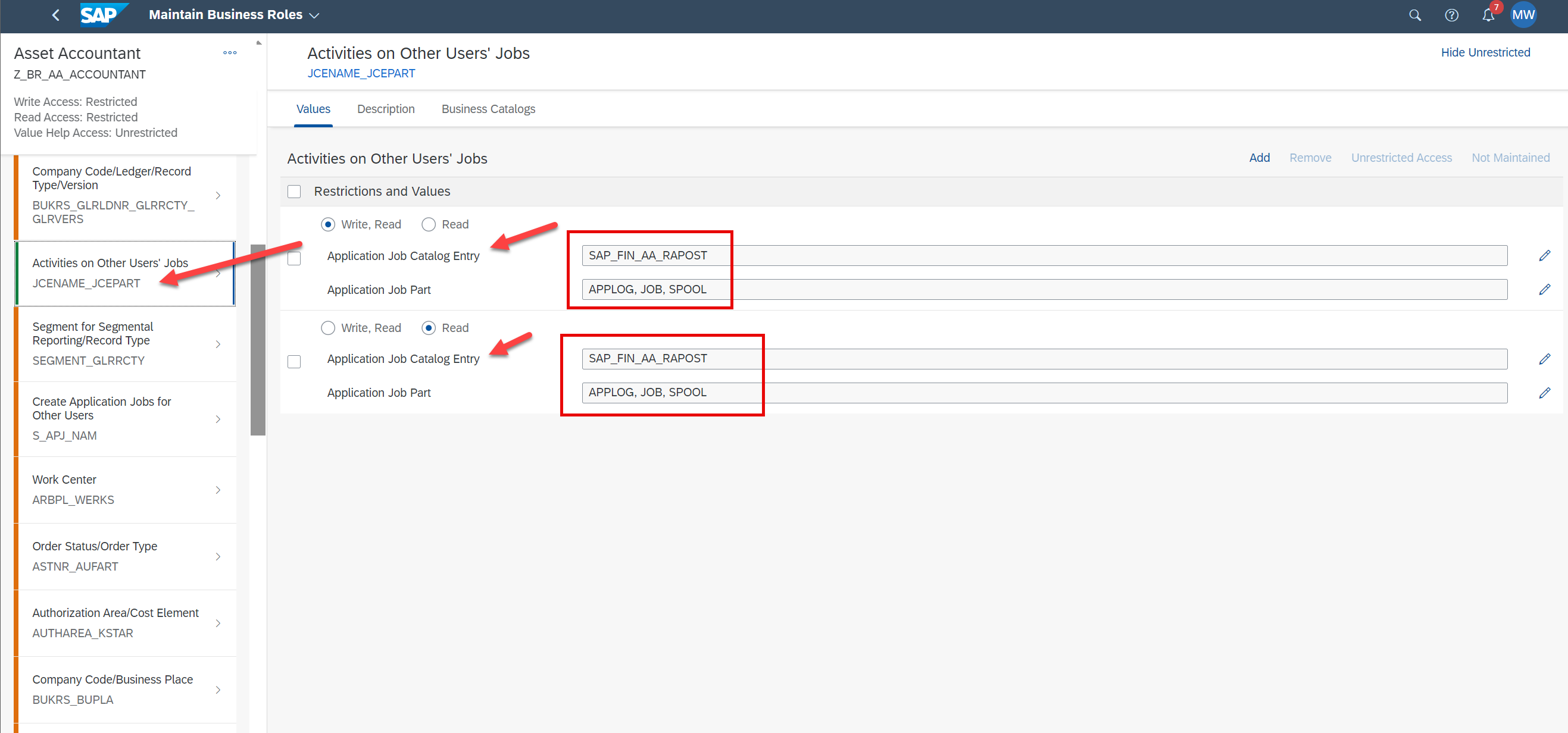Expand Authorization Area/Cost Element chevron
Image resolution: width=1568 pixels, height=733 pixels.
[x=218, y=623]
